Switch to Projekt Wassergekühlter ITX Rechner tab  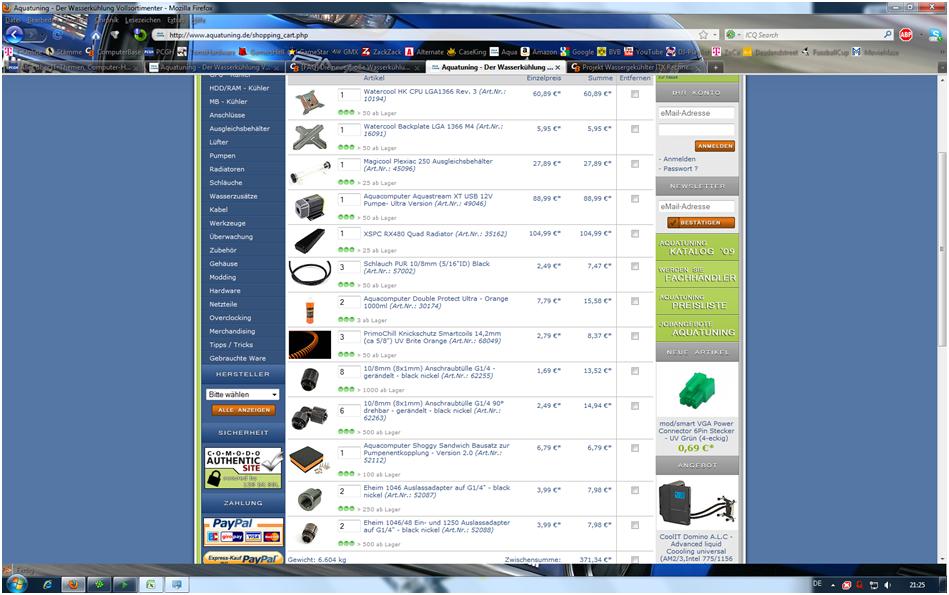(636, 67)
